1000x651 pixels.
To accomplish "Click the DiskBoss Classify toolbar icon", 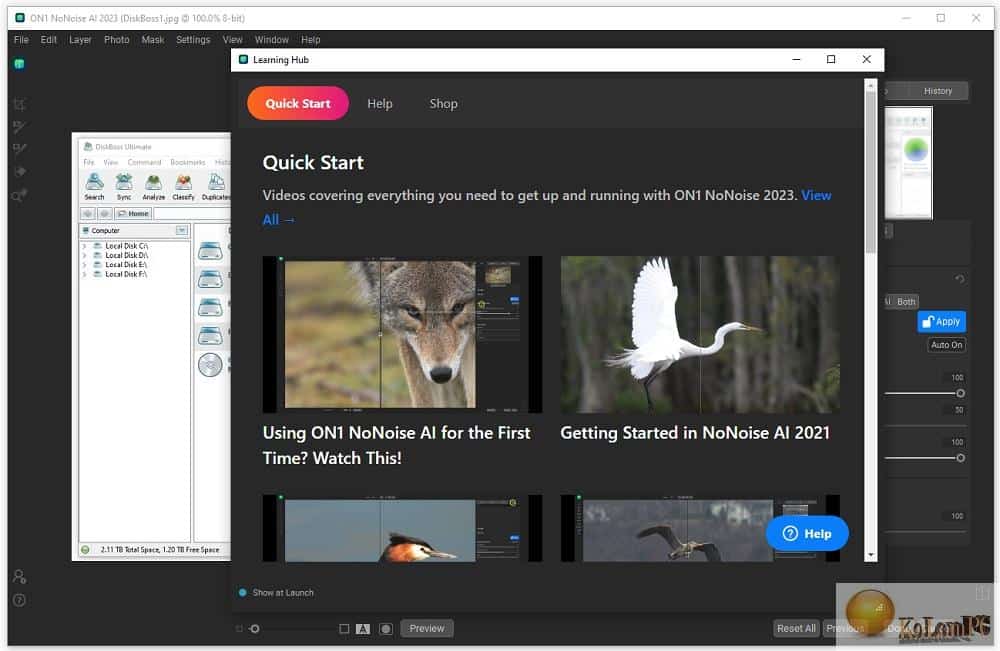I will coord(183,186).
